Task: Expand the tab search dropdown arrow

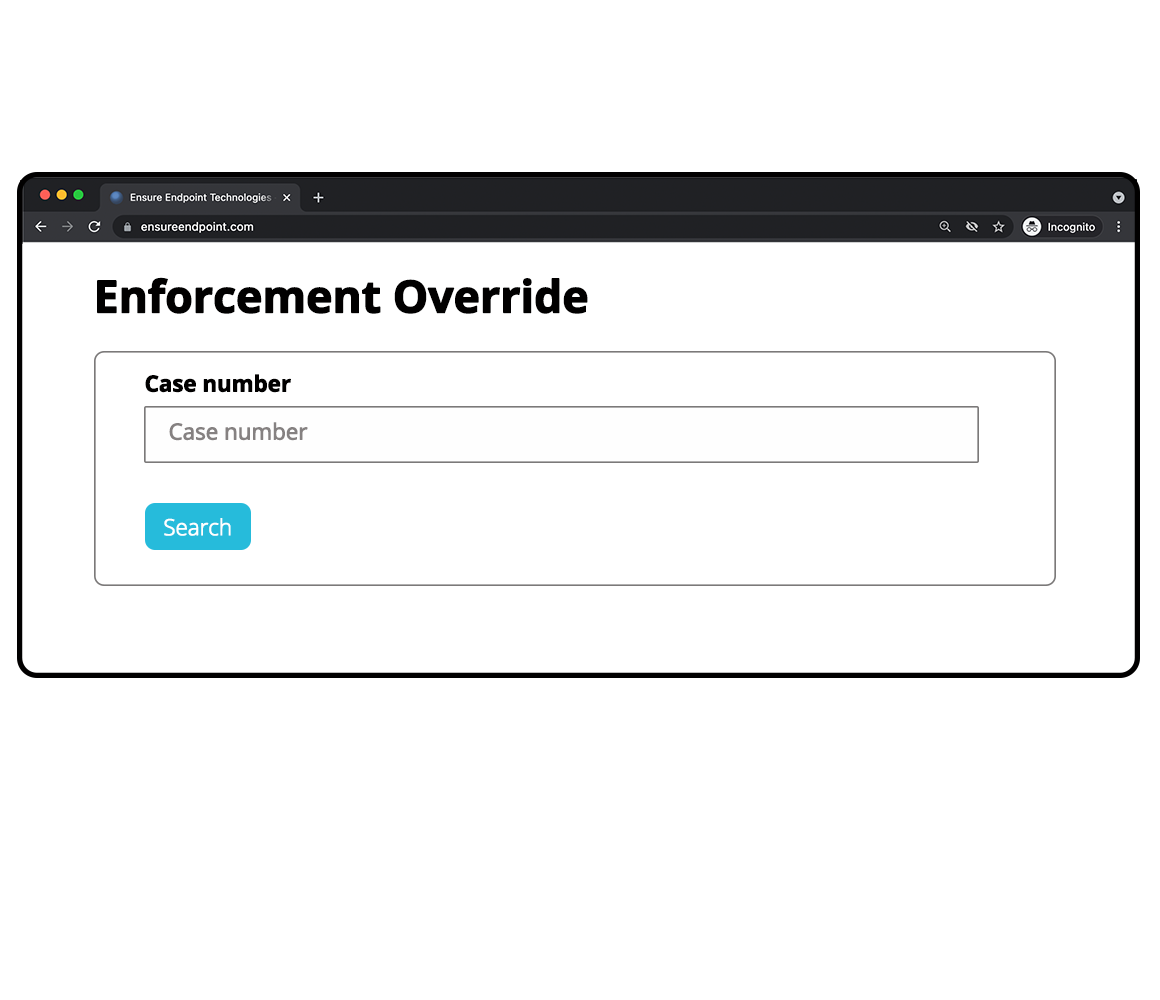Action: [1119, 197]
